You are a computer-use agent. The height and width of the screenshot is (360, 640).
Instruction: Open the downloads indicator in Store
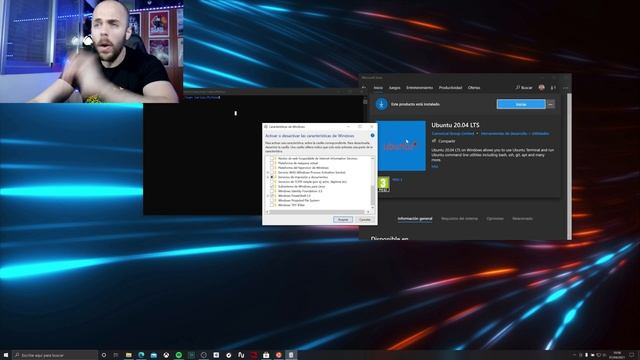[553, 87]
